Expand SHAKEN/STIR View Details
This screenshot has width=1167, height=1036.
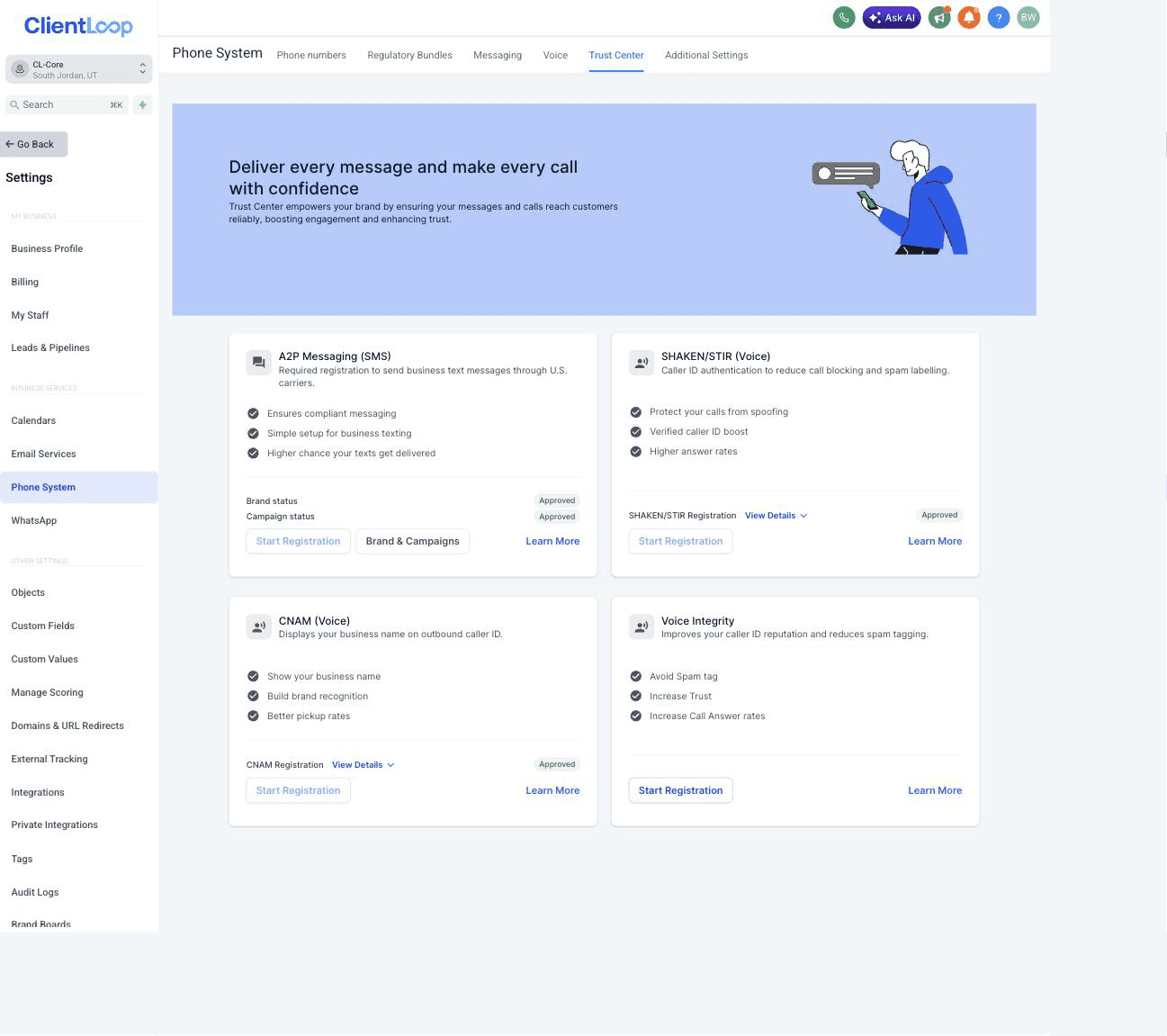776,516
